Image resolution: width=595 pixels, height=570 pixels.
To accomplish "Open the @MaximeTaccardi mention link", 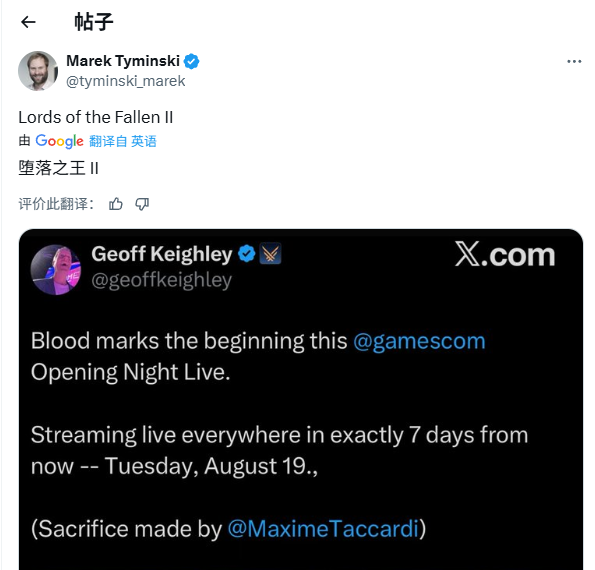I will click(323, 529).
